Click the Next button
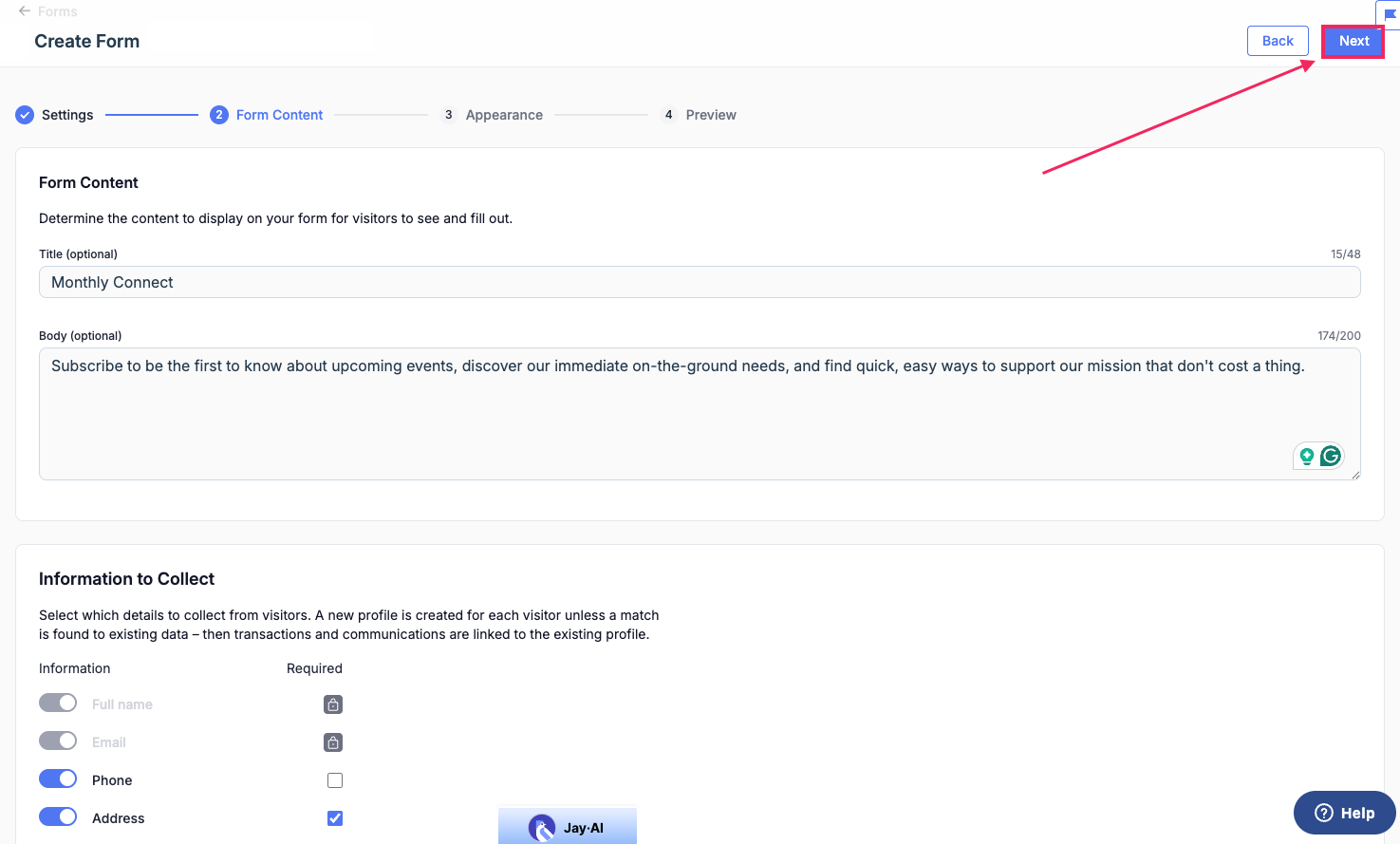Viewport: 1400px width, 844px height. tap(1353, 41)
